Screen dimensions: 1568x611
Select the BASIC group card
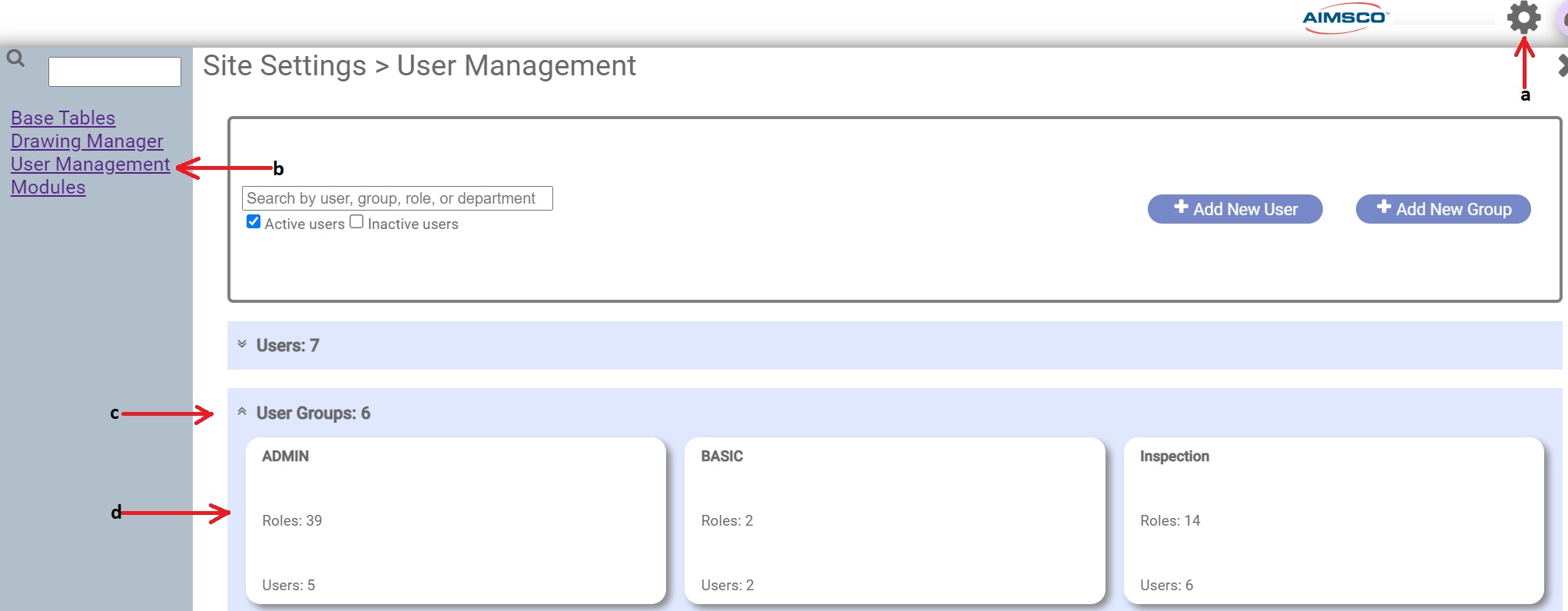pyautogui.click(x=895, y=520)
